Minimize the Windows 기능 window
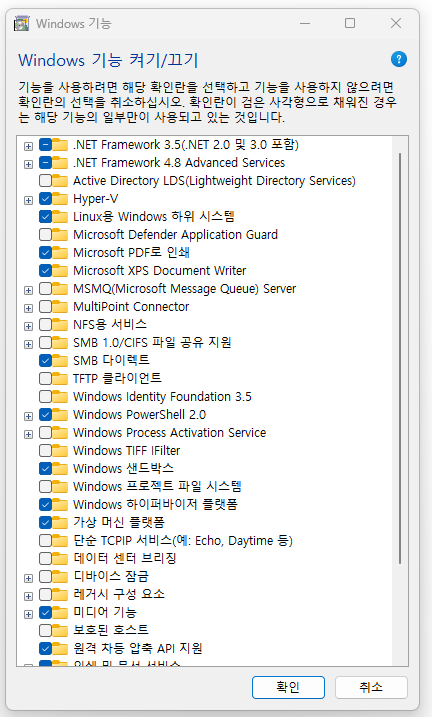This screenshot has height=717, width=432. 305,23
